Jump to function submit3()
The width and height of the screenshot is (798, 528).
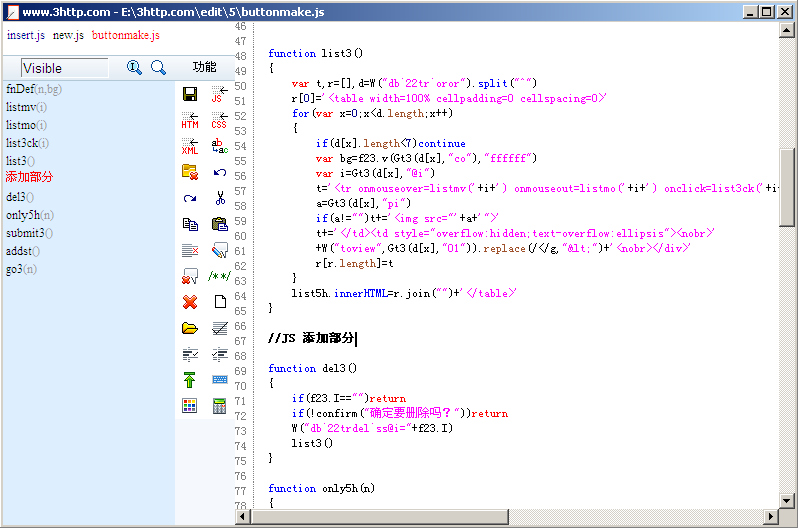click(30, 233)
